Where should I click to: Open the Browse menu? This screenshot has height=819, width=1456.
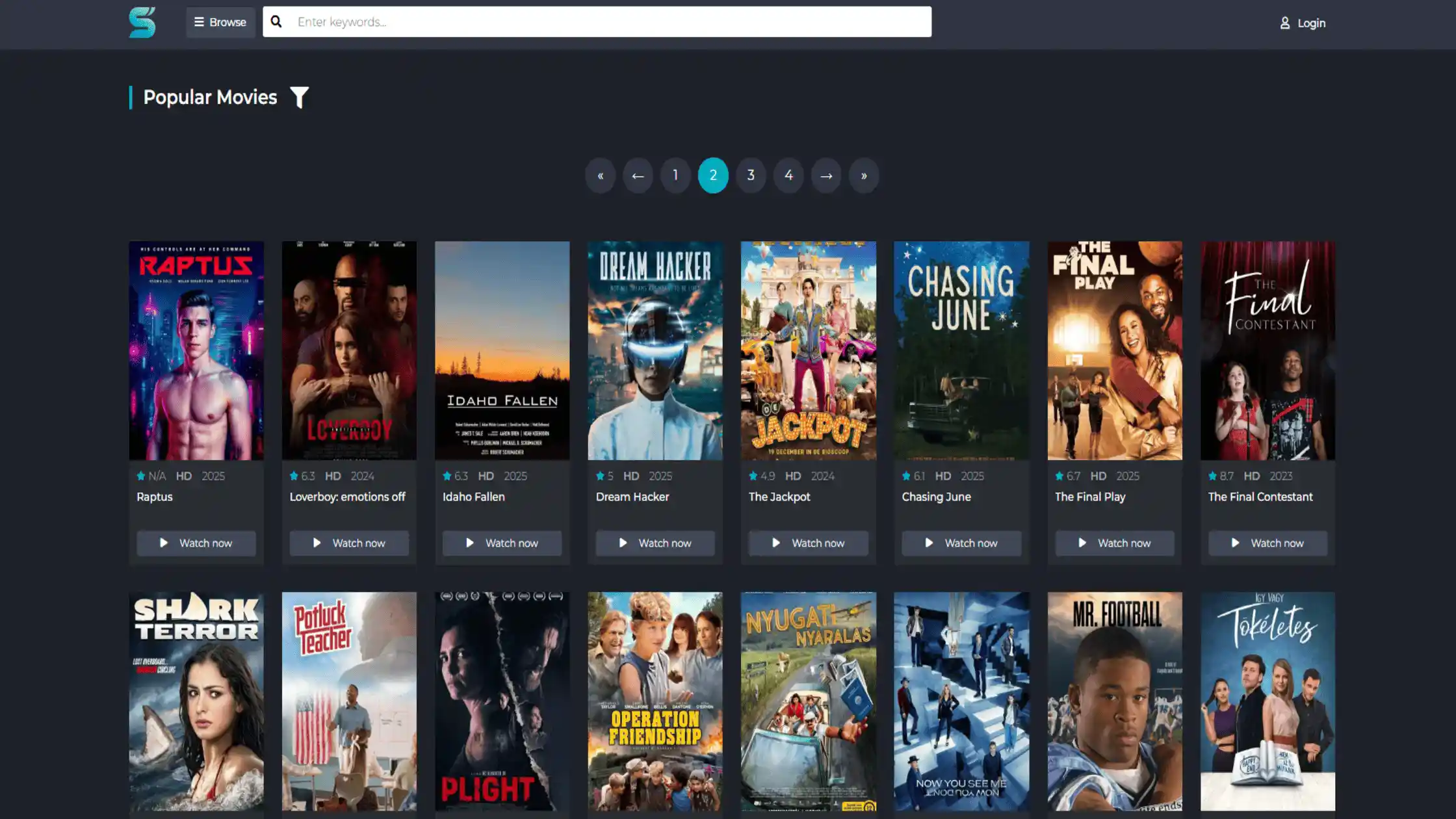[220, 21]
